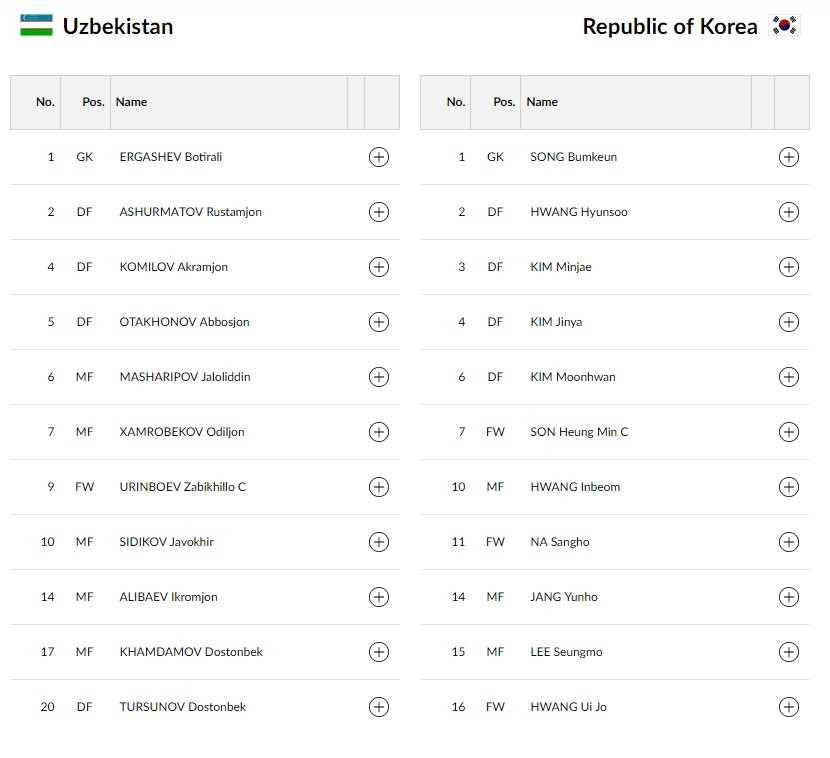830x758 pixels.
Task: Click the Uzbekistan team heading
Action: 118,27
